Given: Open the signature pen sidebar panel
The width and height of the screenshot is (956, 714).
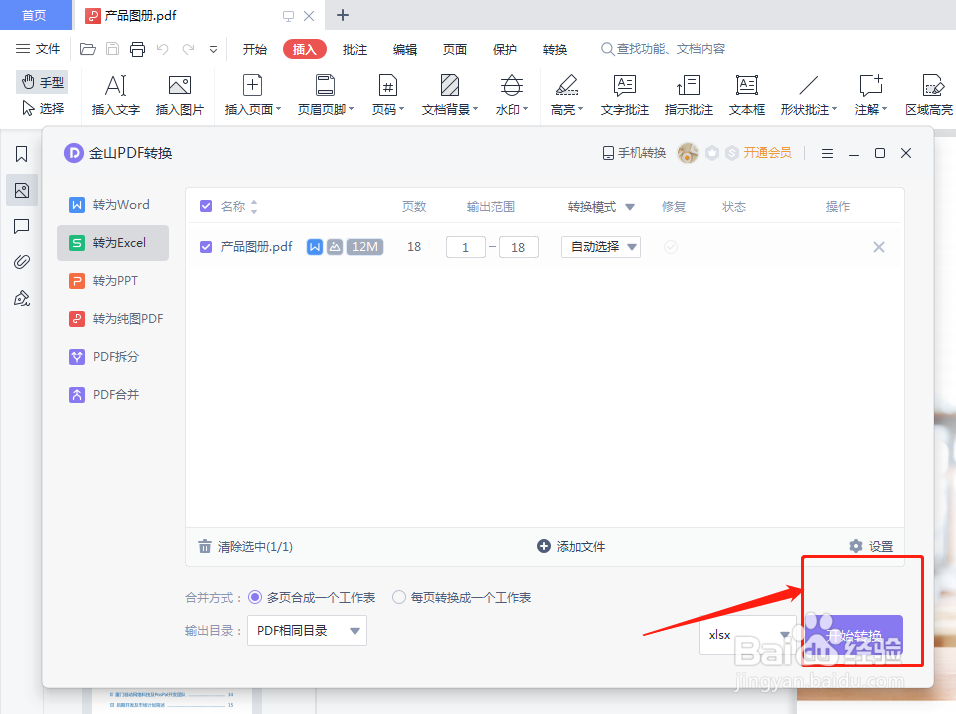Looking at the screenshot, I should [x=22, y=298].
